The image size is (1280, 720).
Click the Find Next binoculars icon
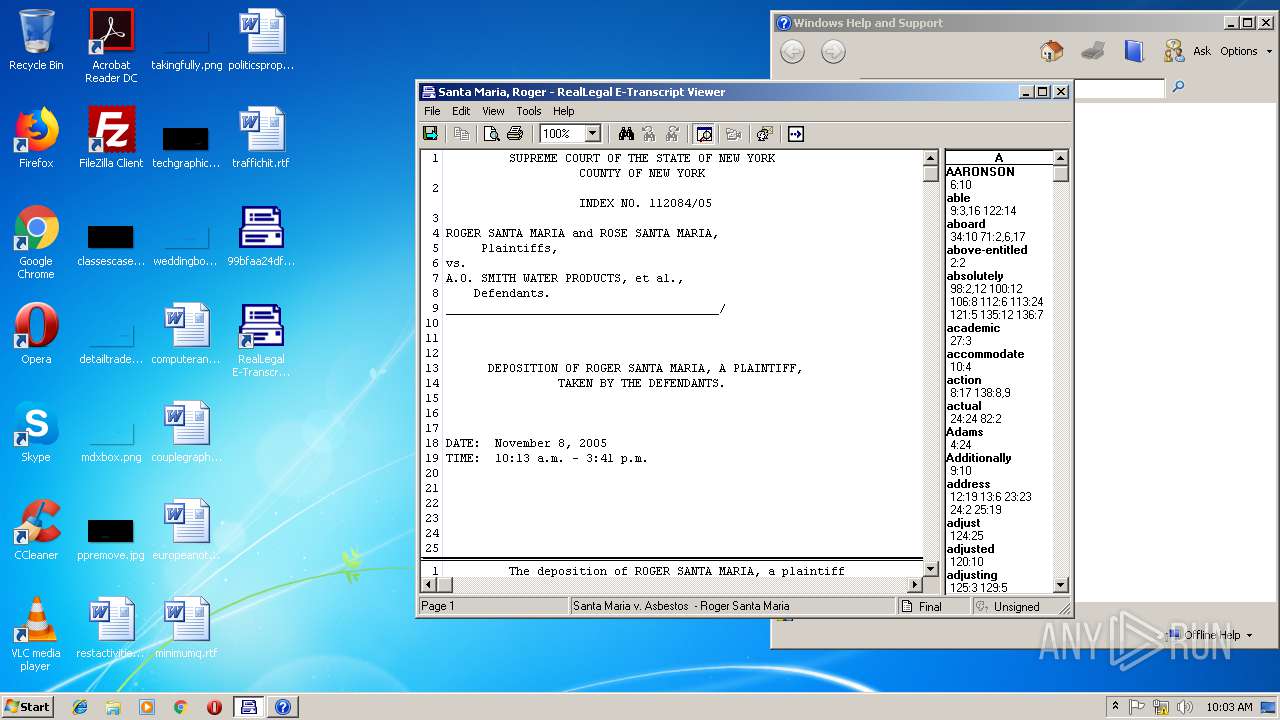[x=672, y=133]
